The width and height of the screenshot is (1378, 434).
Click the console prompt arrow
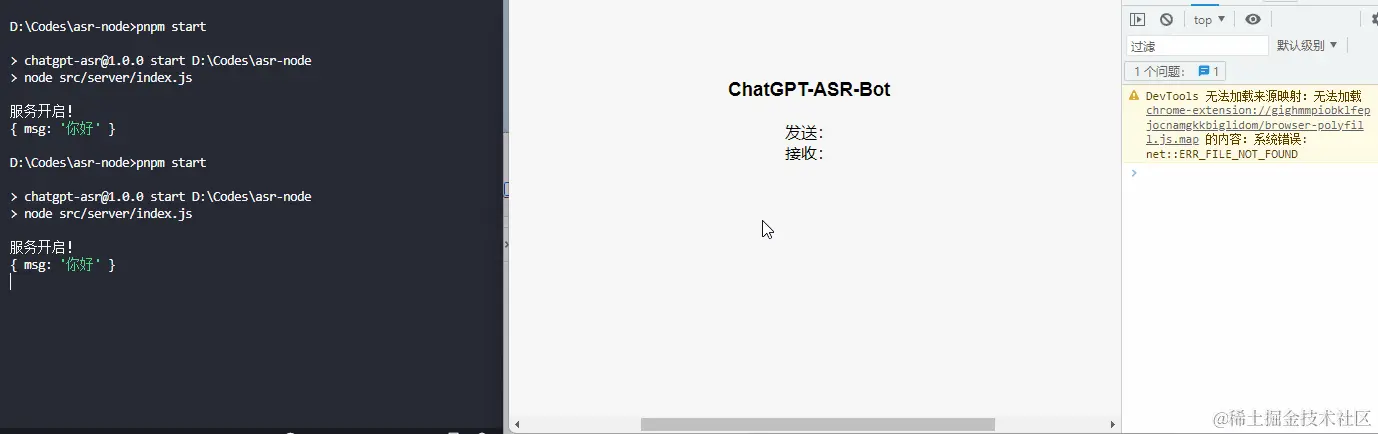[x=1133, y=173]
